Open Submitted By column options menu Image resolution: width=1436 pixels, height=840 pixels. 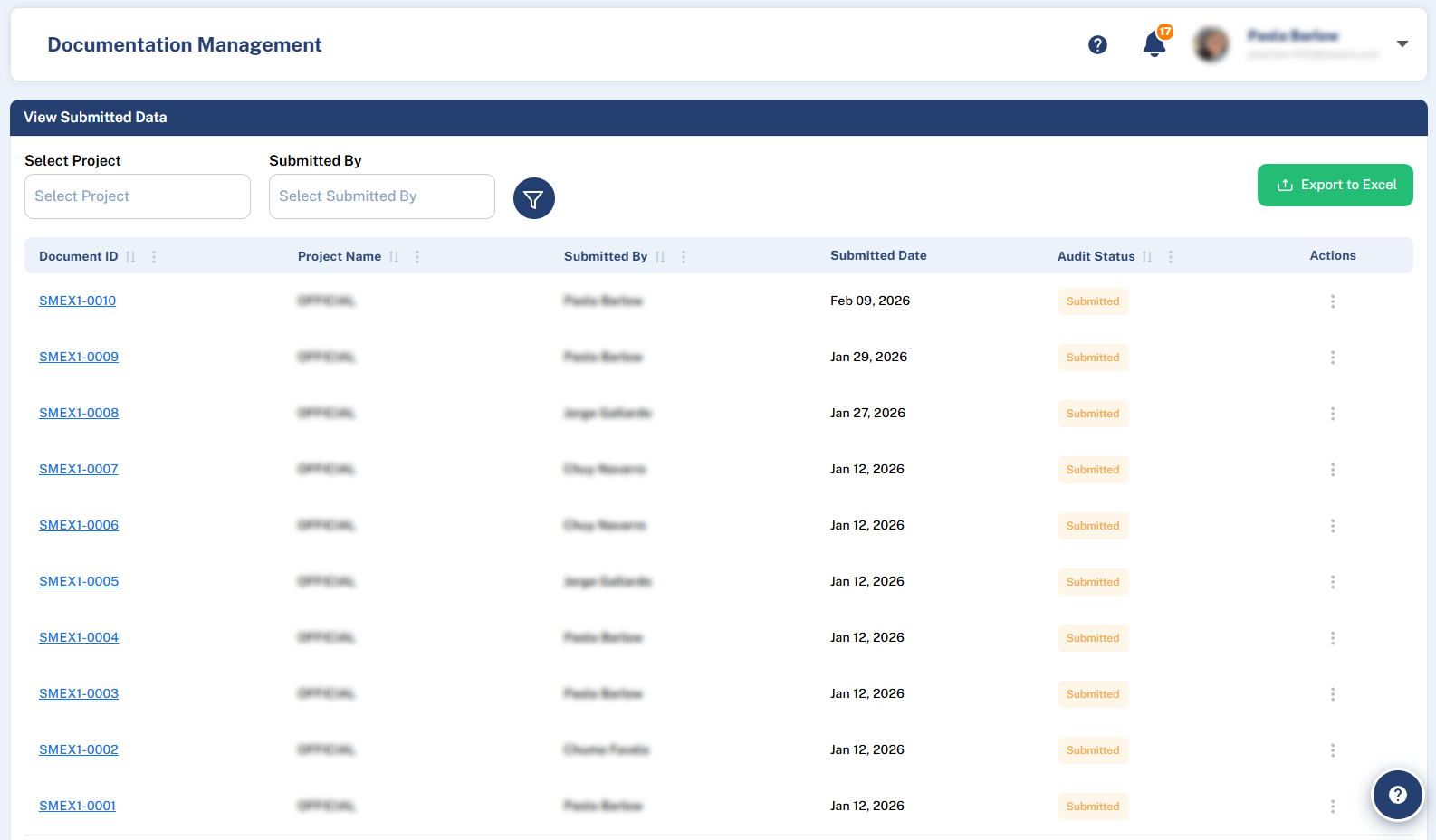tap(684, 257)
